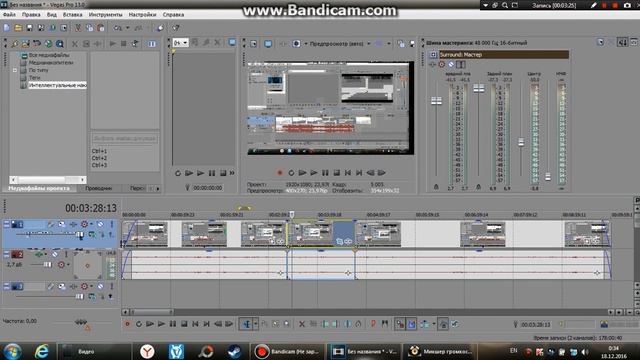This screenshot has height=360, width=640.
Task: Click audio track 2 volume slider
Action: coord(48,264)
